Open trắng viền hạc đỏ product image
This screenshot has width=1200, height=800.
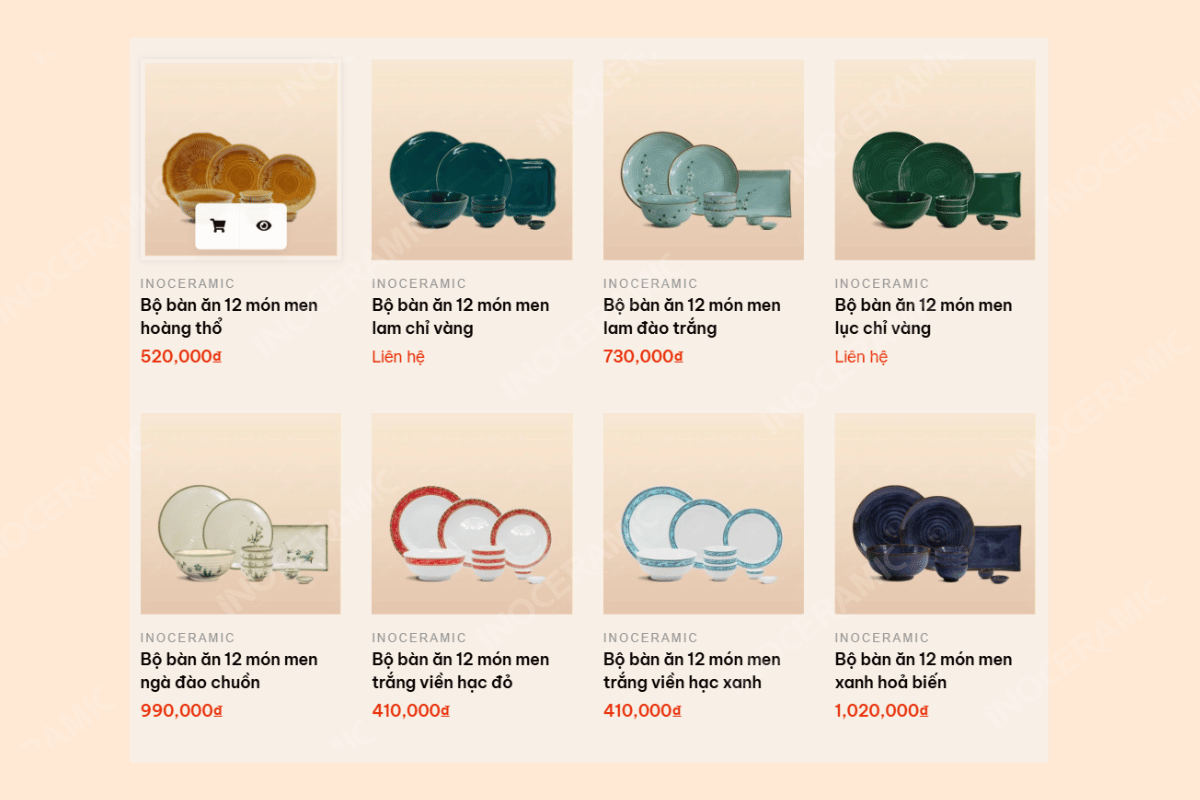(x=472, y=514)
